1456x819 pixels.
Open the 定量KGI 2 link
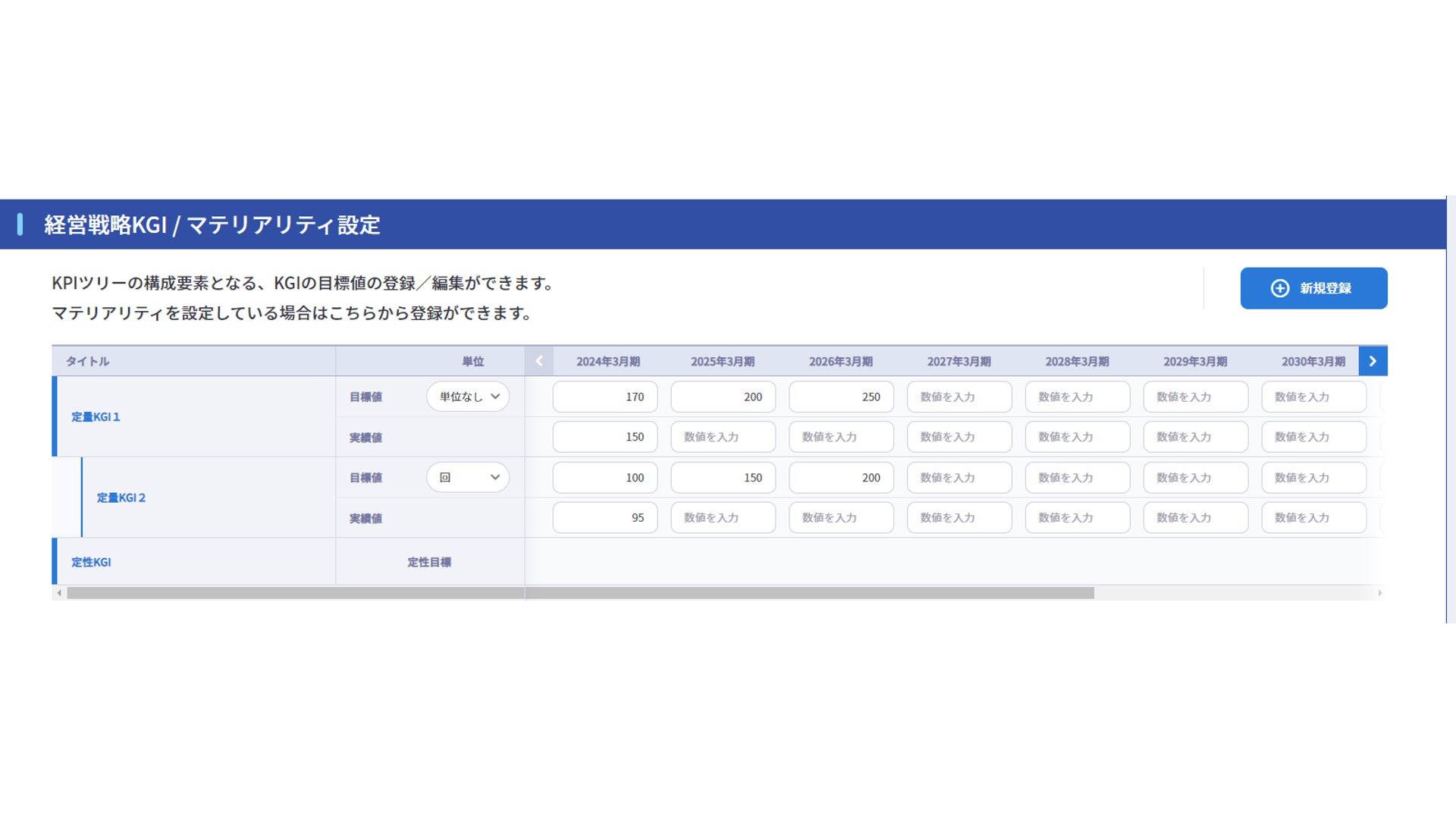121,498
